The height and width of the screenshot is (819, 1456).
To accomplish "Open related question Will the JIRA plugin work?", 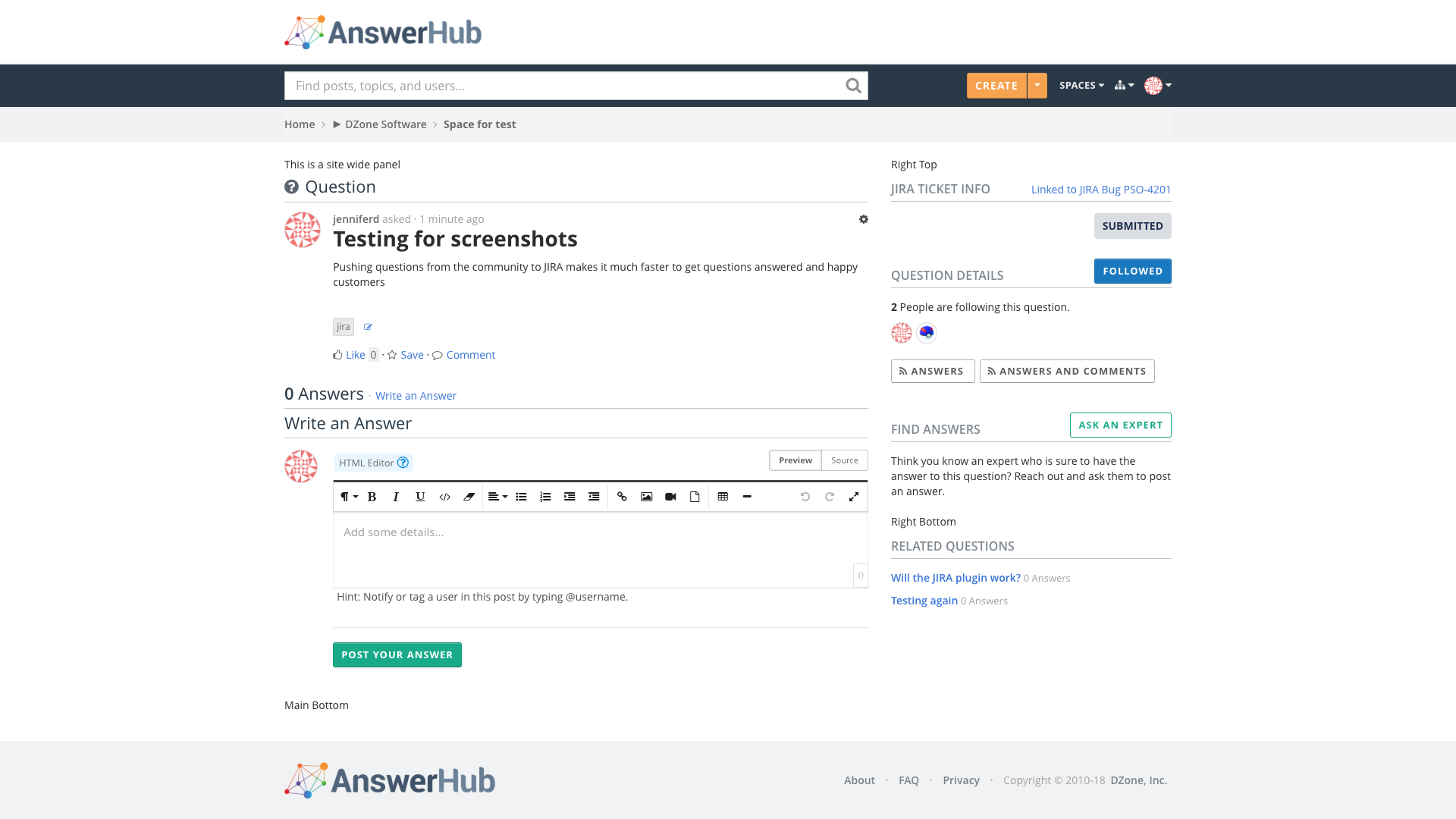I will (955, 578).
